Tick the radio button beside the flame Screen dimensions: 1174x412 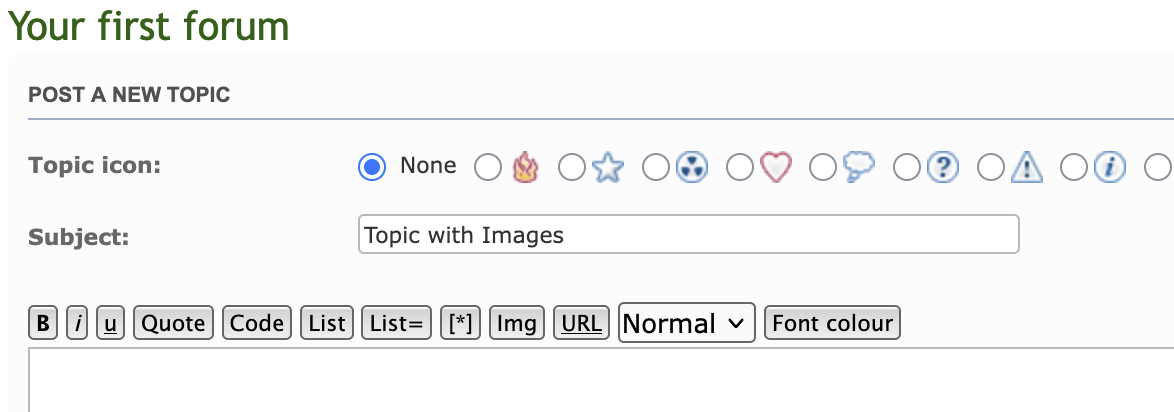click(488, 167)
